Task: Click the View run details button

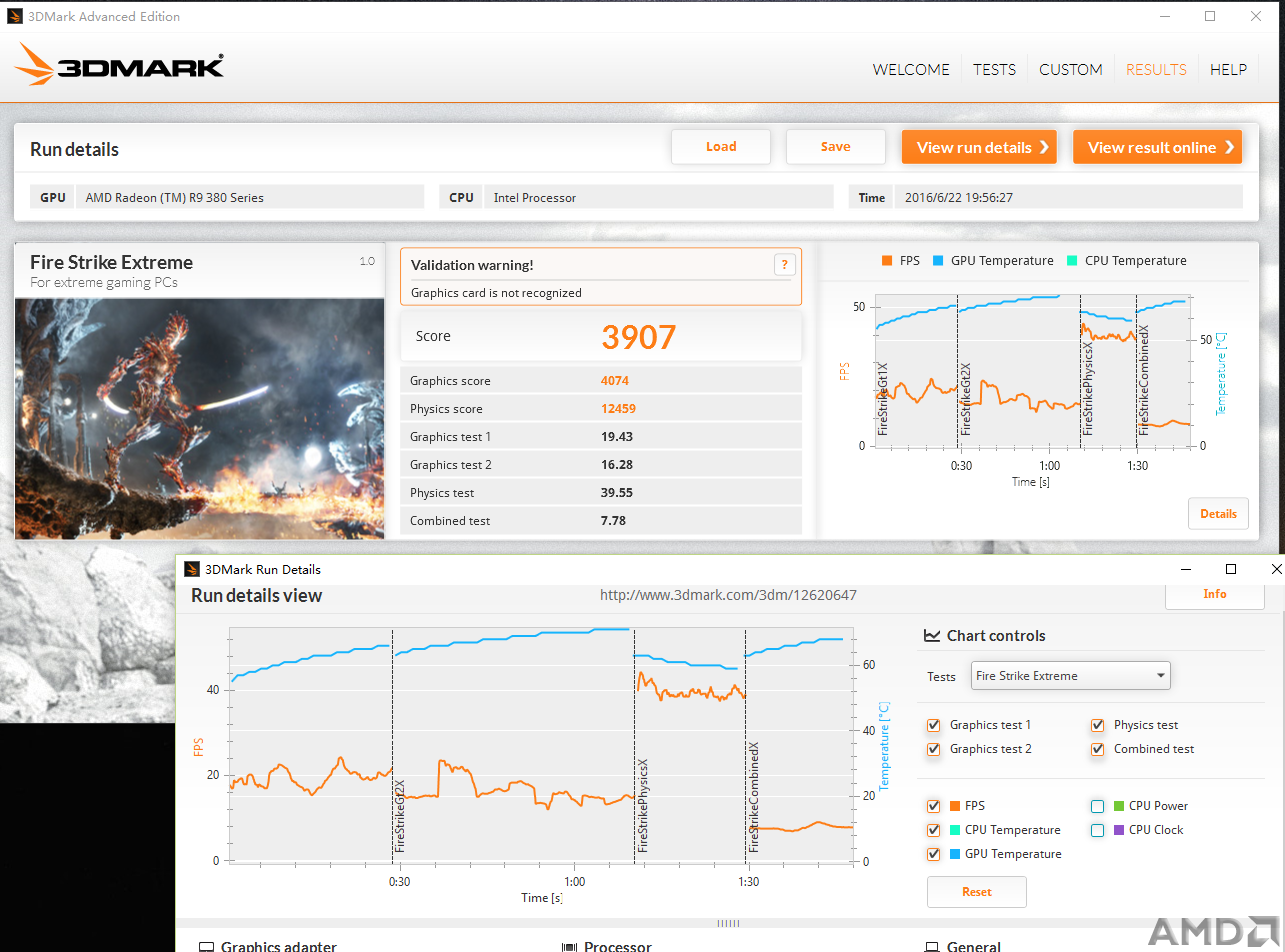Action: coord(981,147)
